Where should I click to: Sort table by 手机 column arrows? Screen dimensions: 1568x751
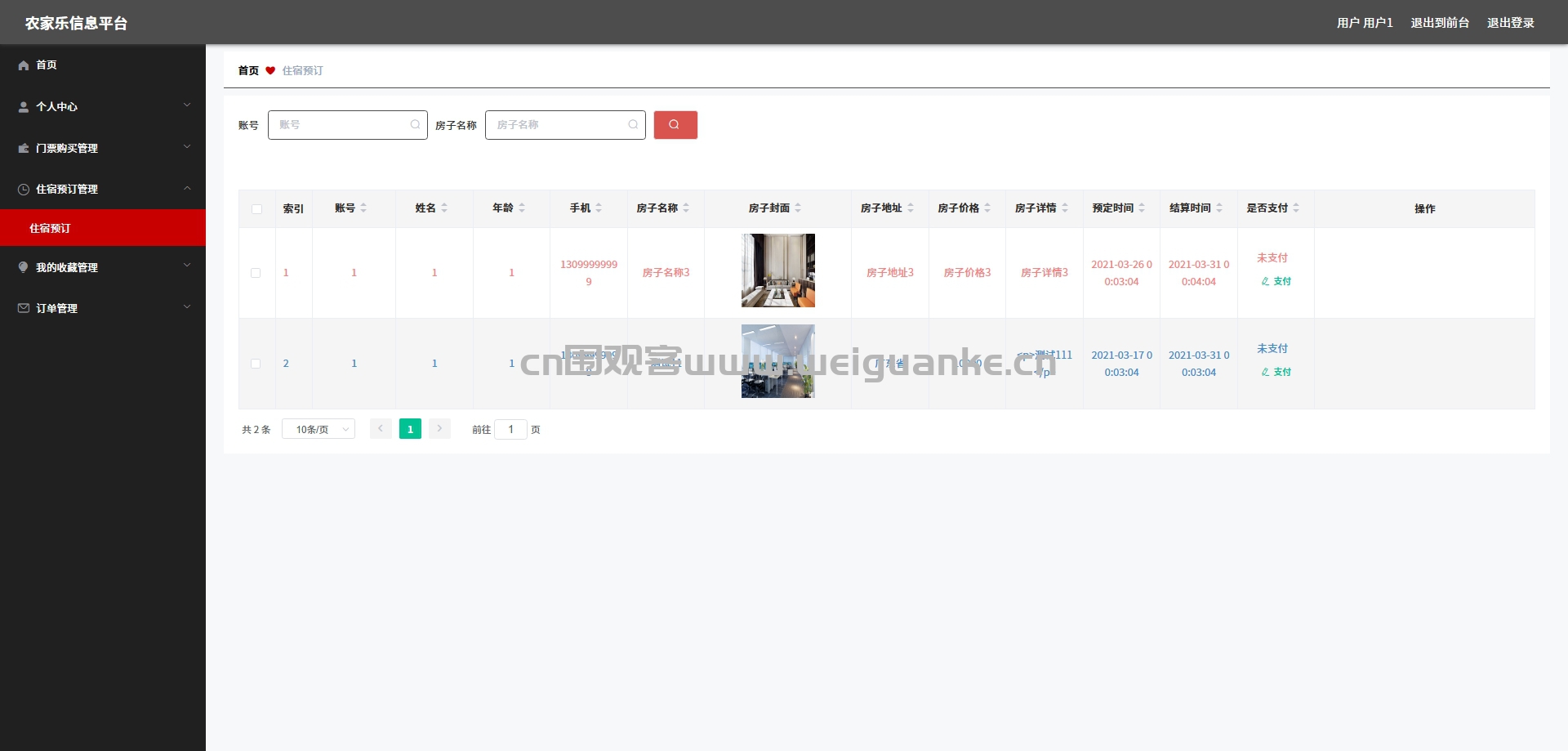pos(599,208)
